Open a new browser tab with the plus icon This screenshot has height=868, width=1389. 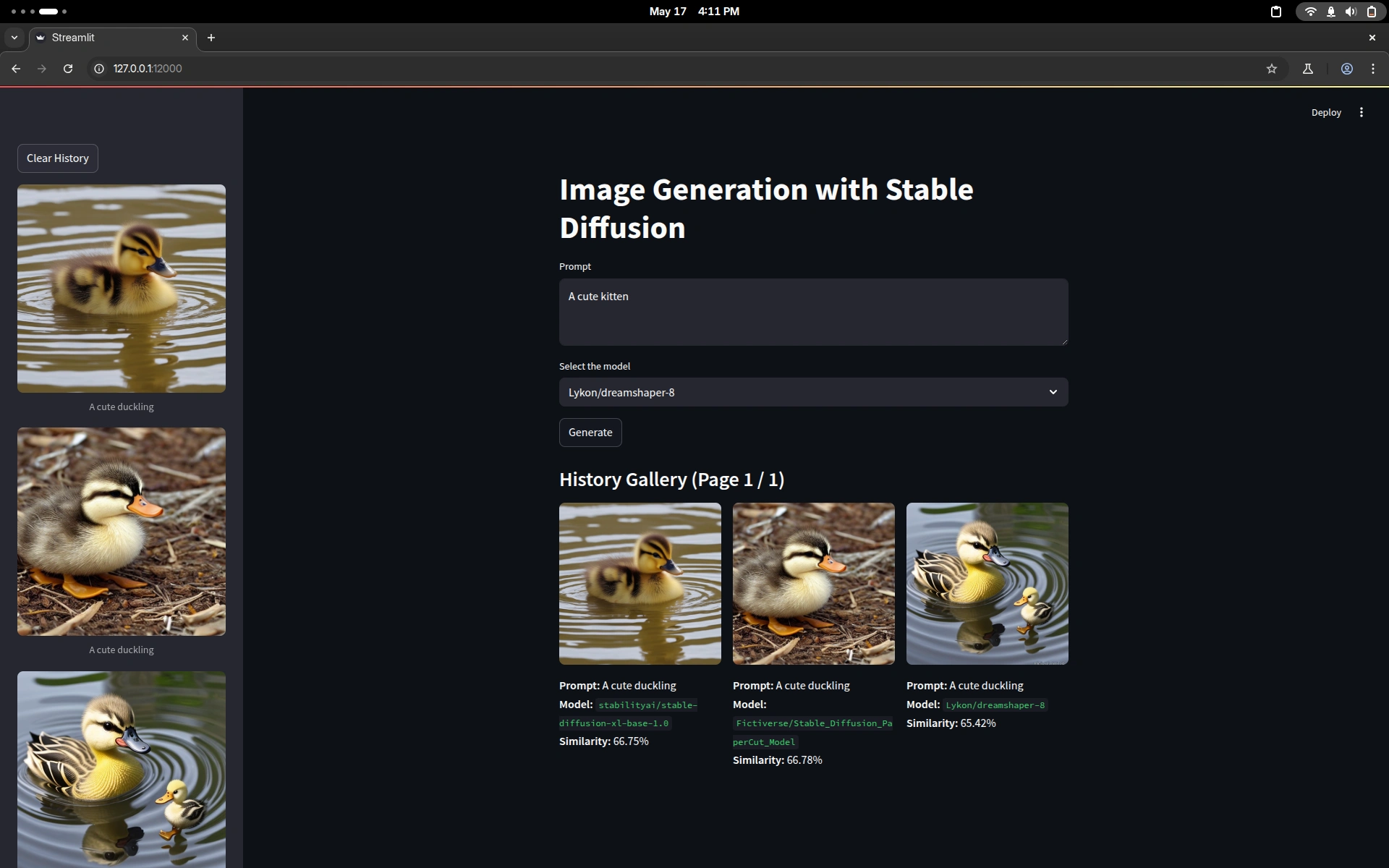point(211,38)
